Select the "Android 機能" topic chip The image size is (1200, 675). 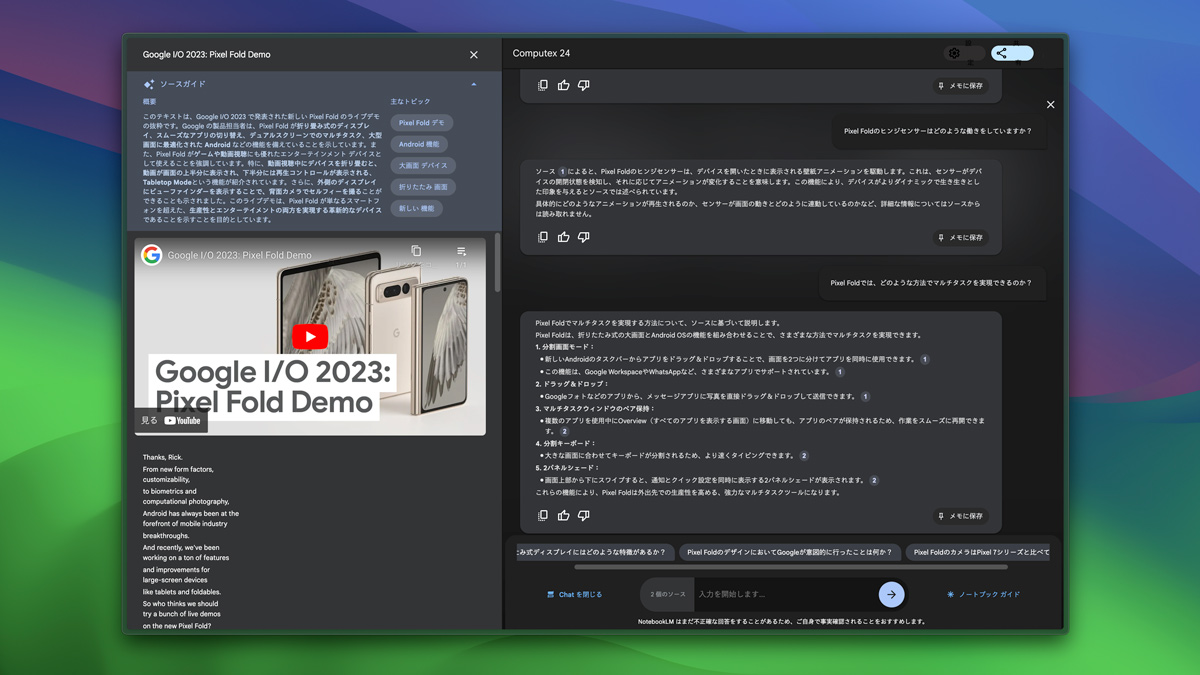click(x=419, y=144)
